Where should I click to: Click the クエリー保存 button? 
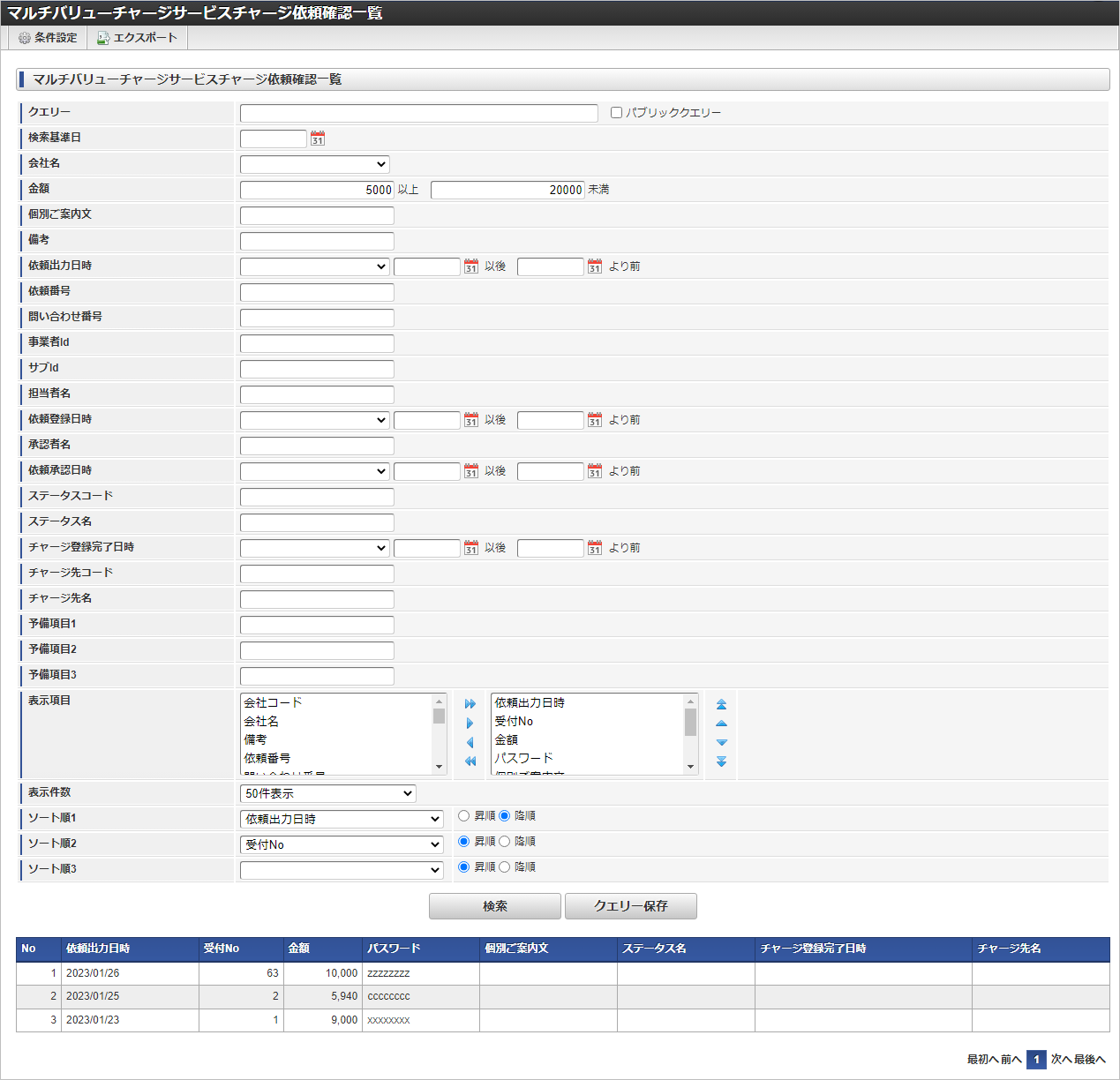(631, 906)
